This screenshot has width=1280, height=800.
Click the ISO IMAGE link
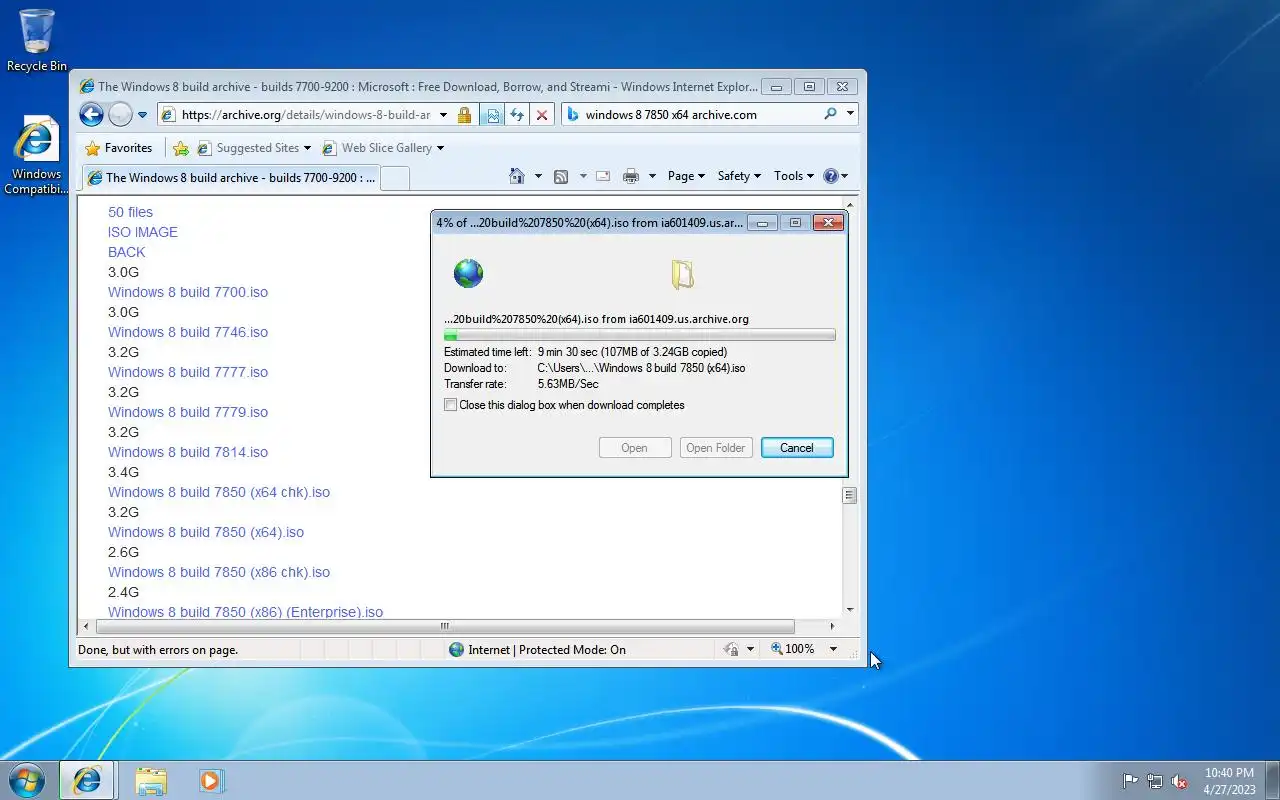pyautogui.click(x=143, y=232)
